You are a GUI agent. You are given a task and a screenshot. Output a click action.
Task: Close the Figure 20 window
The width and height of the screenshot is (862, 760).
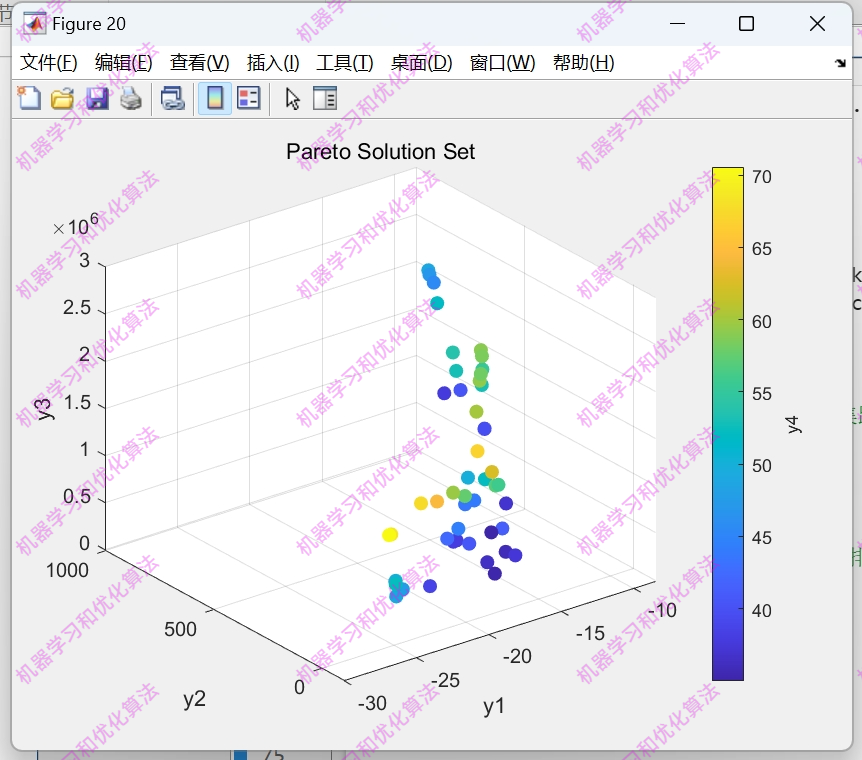pos(817,24)
